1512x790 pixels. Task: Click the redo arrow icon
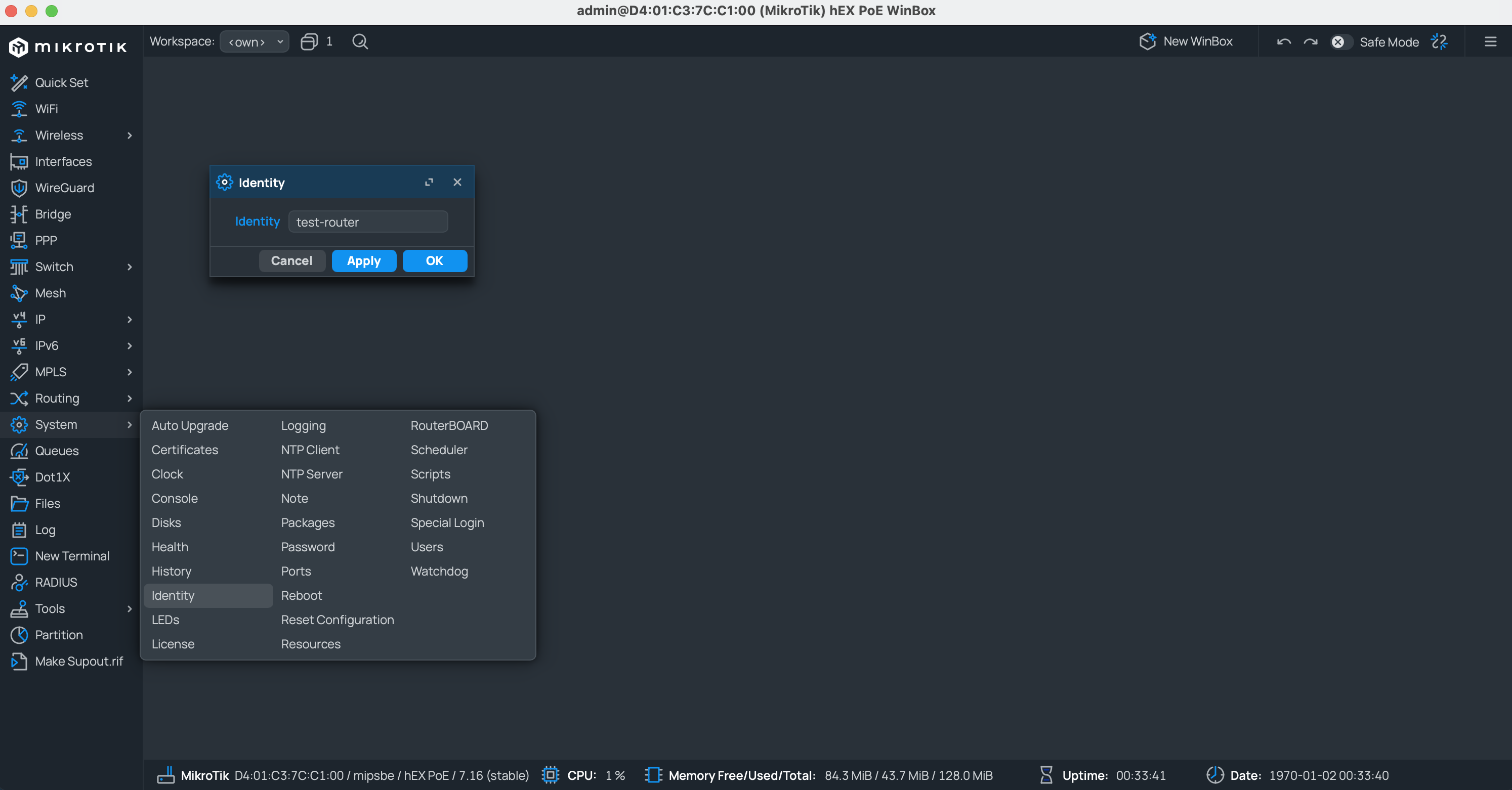[1311, 41]
